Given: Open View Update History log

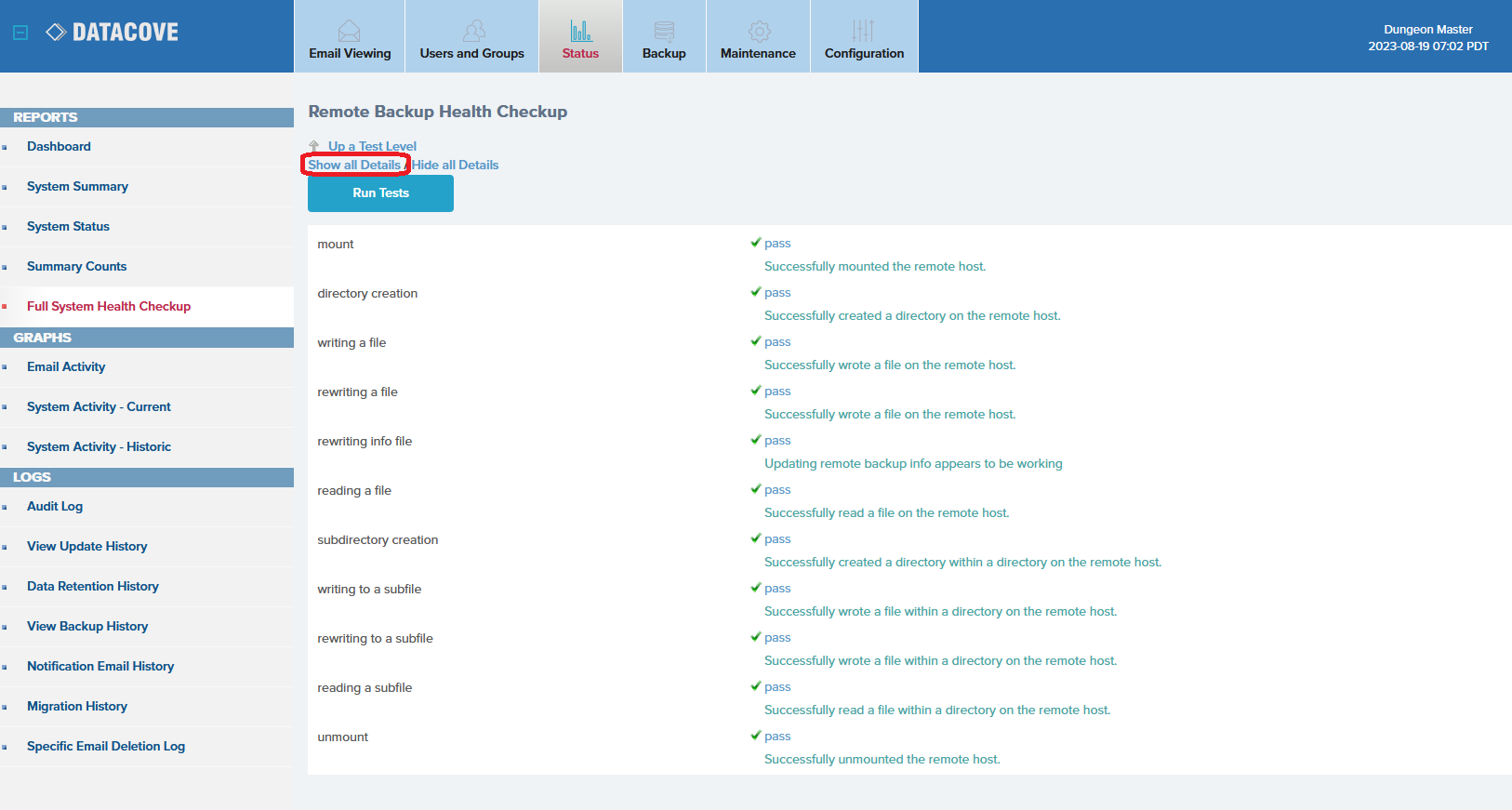Looking at the screenshot, I should click(86, 547).
